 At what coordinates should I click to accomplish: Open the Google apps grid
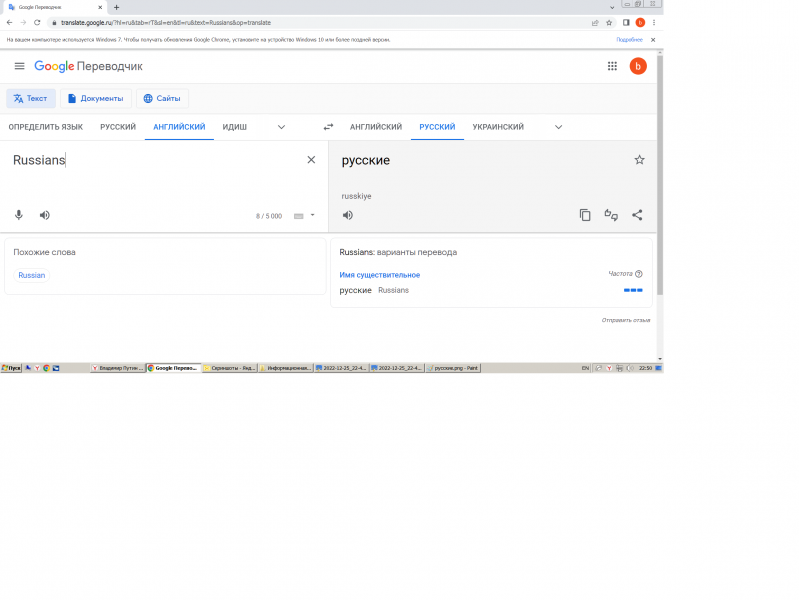pos(612,66)
